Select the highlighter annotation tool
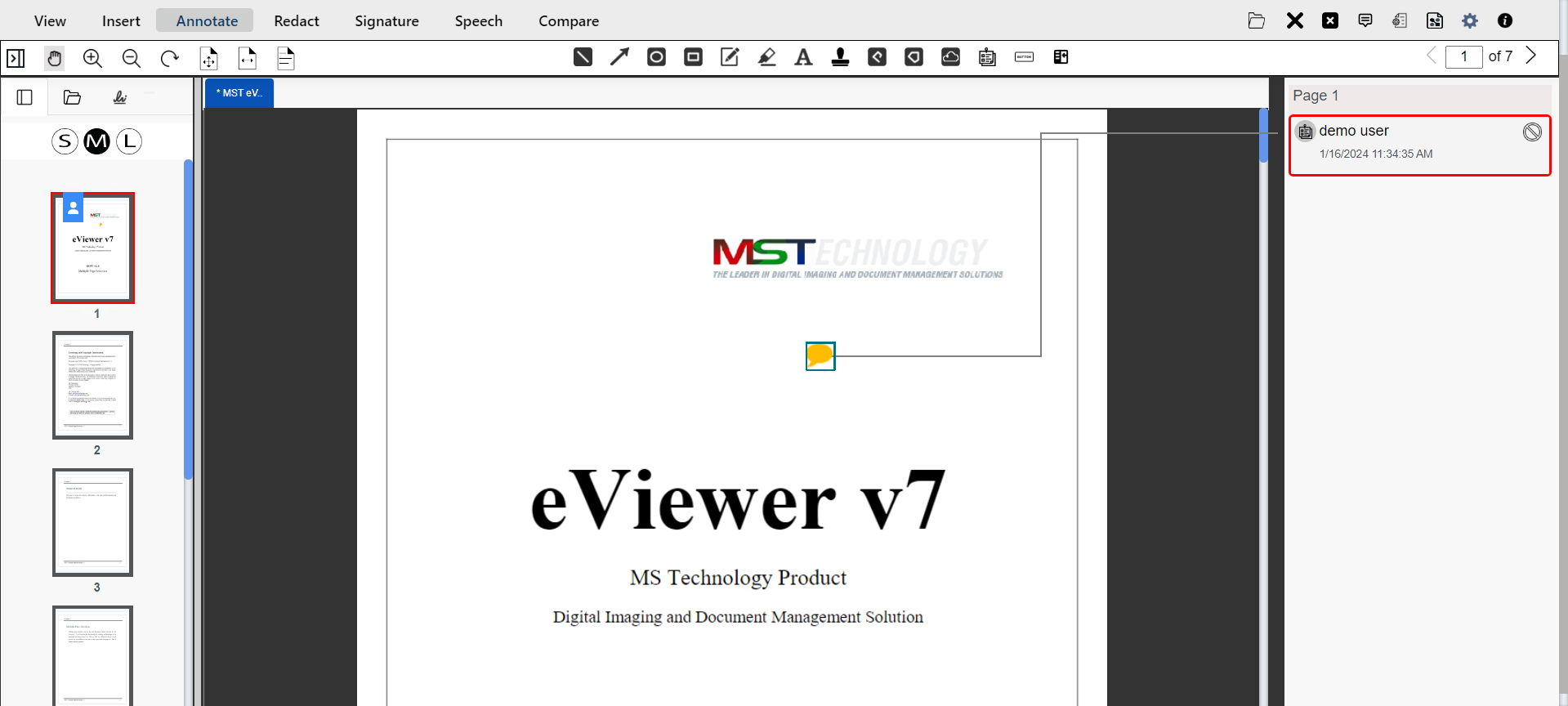 pyautogui.click(x=766, y=57)
